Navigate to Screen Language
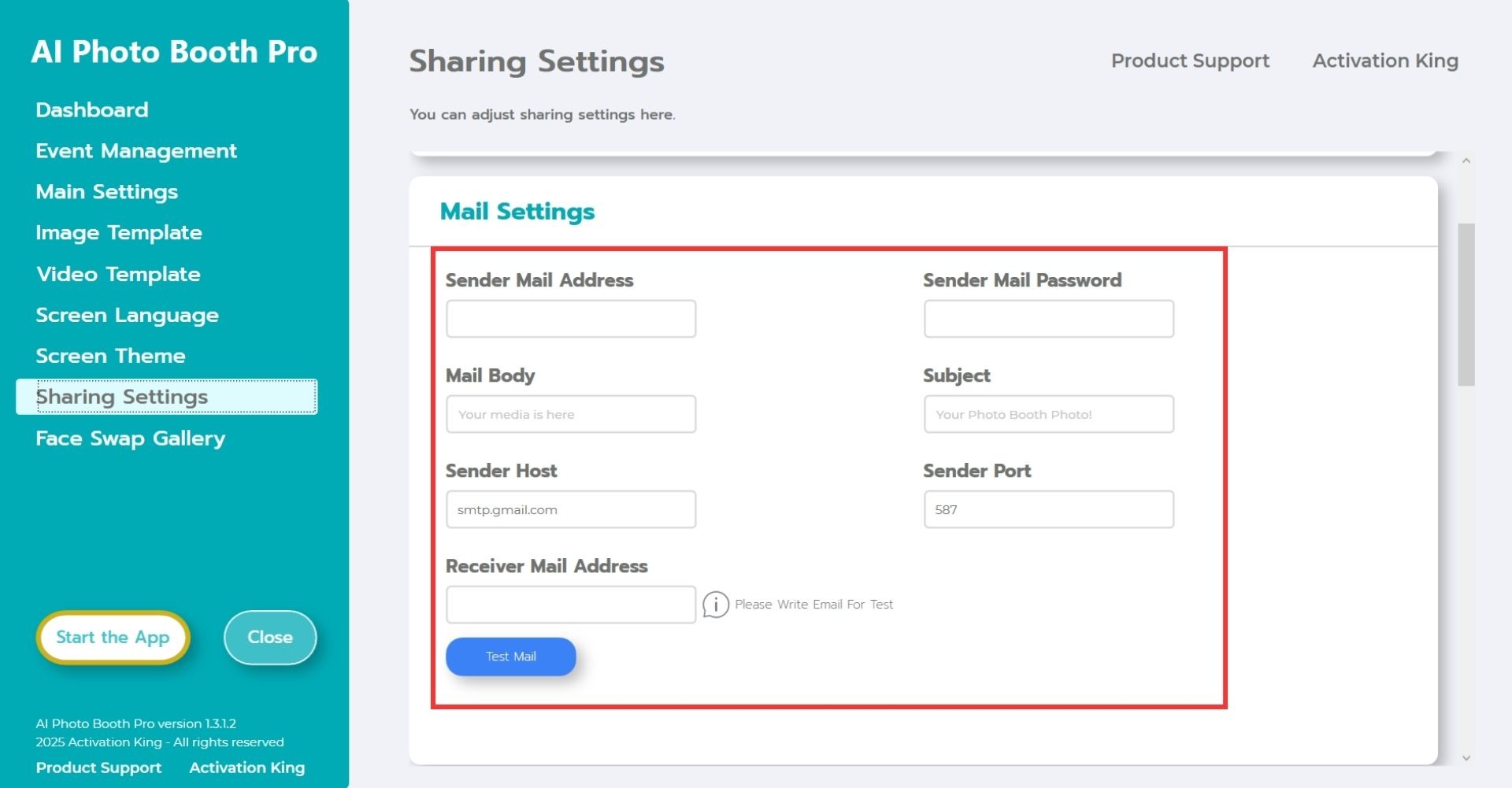Image resolution: width=1512 pixels, height=788 pixels. pos(127,316)
